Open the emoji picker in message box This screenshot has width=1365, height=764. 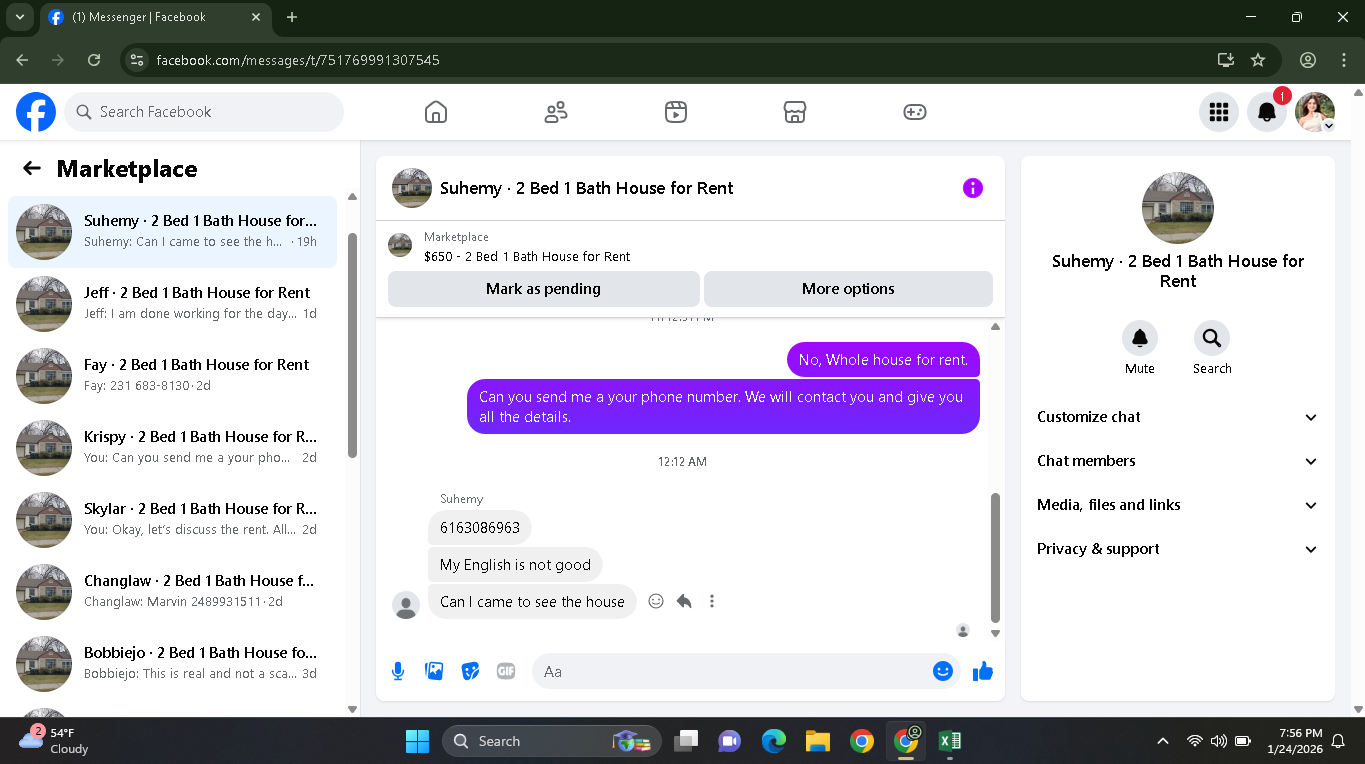942,671
